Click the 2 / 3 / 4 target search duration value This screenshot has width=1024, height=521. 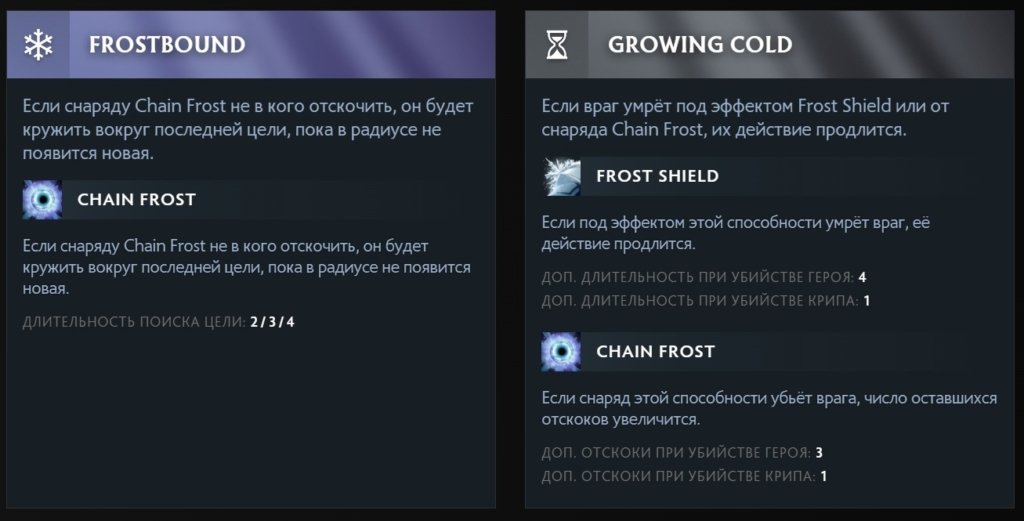coord(272,321)
